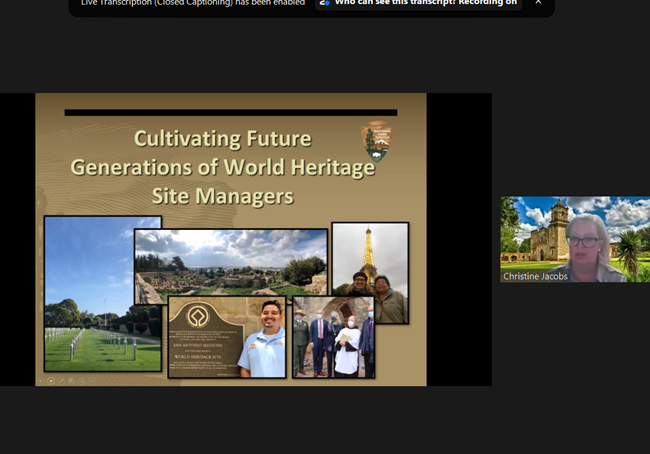Screen dimensions: 650x454
Task: Click the Eiffel Tower selfie photo
Action: (370, 272)
